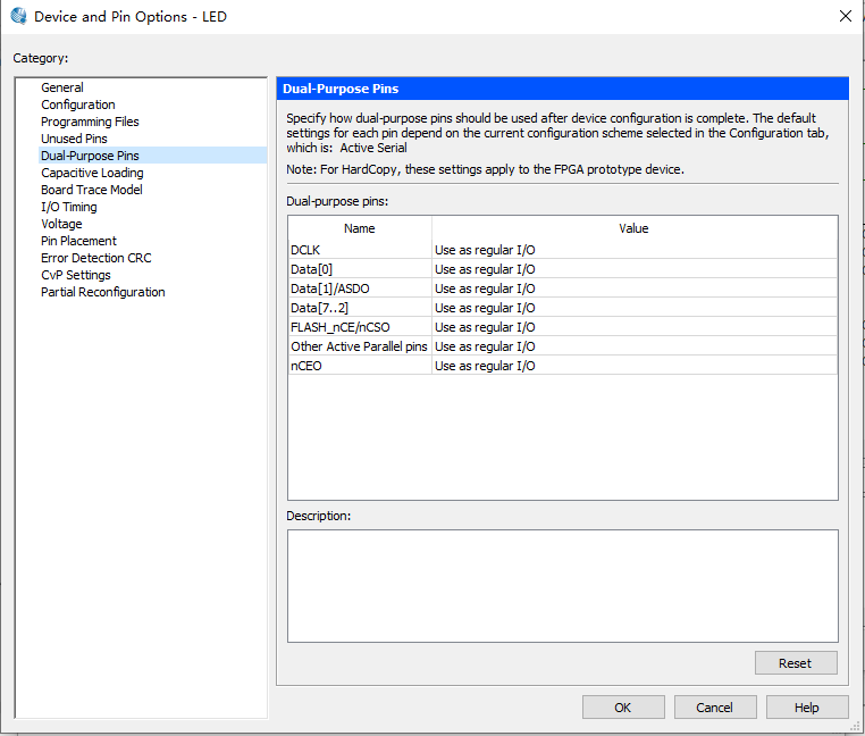This screenshot has height=736, width=865.
Task: Select Unused Pins in category list
Action: (74, 139)
